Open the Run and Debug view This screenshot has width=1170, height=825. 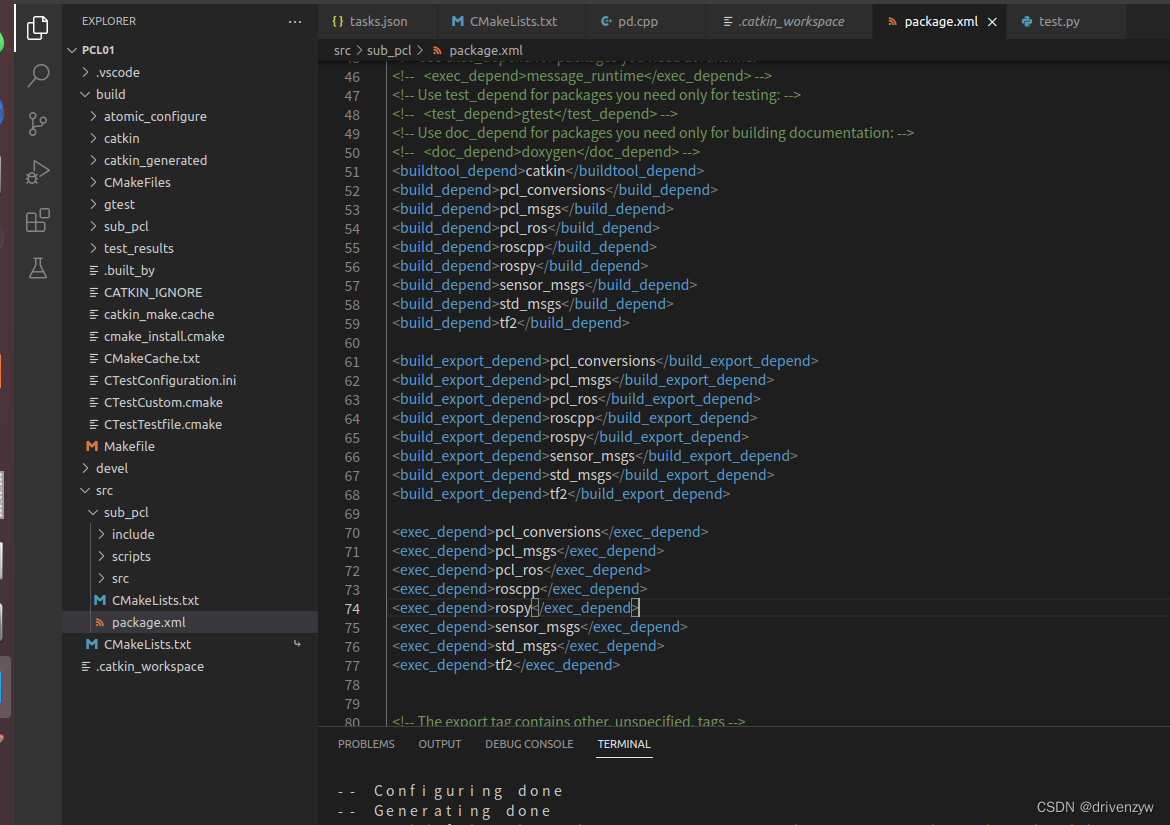37,171
